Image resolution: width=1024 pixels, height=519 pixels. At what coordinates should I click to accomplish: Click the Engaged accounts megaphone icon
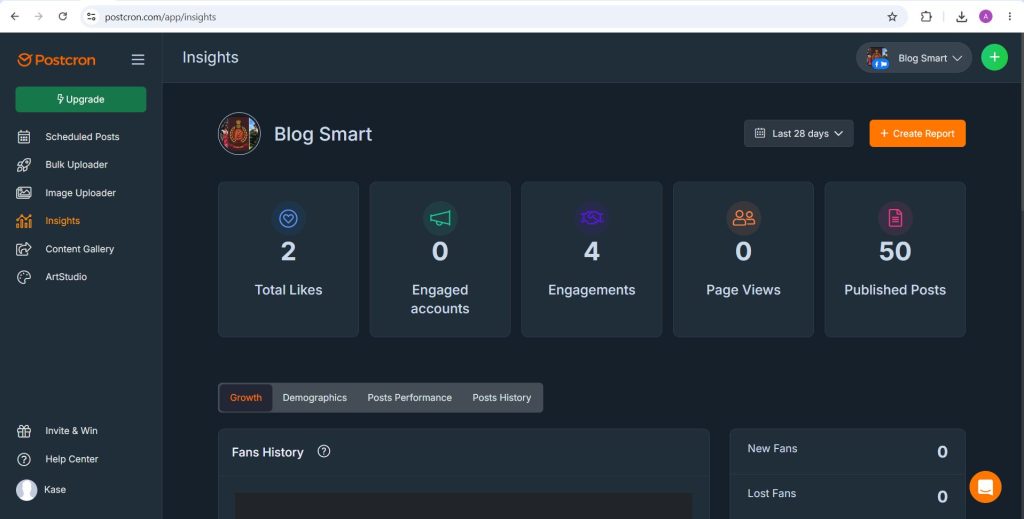click(440, 218)
